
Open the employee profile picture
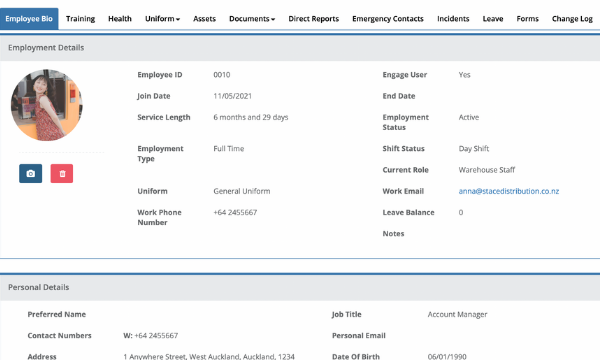(46, 105)
